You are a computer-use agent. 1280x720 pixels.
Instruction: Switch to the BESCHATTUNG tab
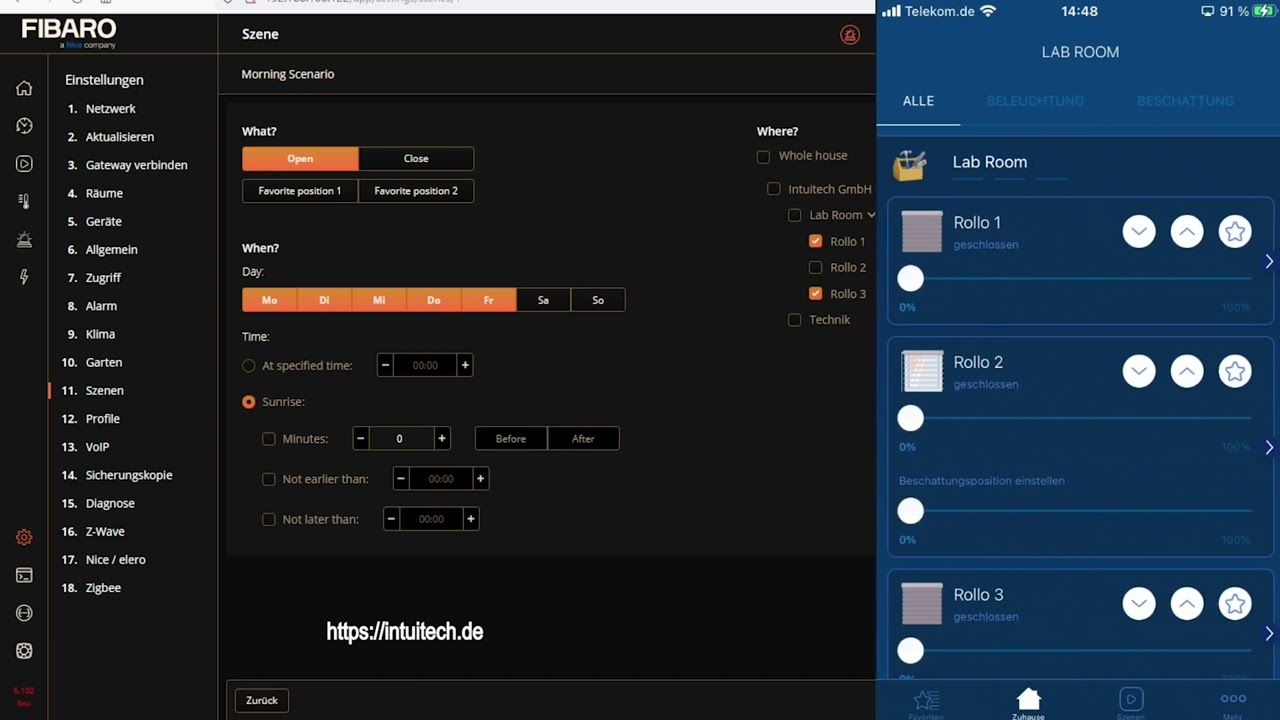coord(1185,101)
